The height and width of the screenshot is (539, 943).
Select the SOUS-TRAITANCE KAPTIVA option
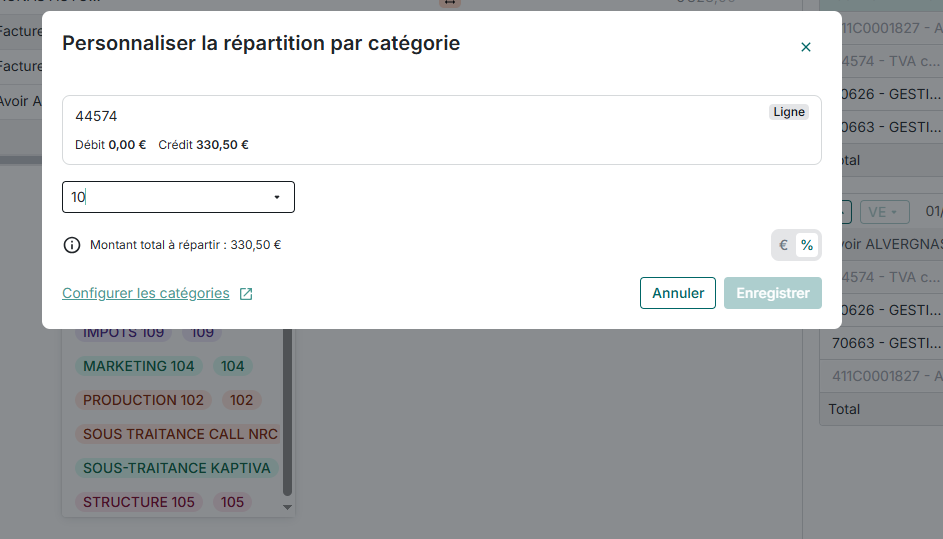(x=177, y=468)
